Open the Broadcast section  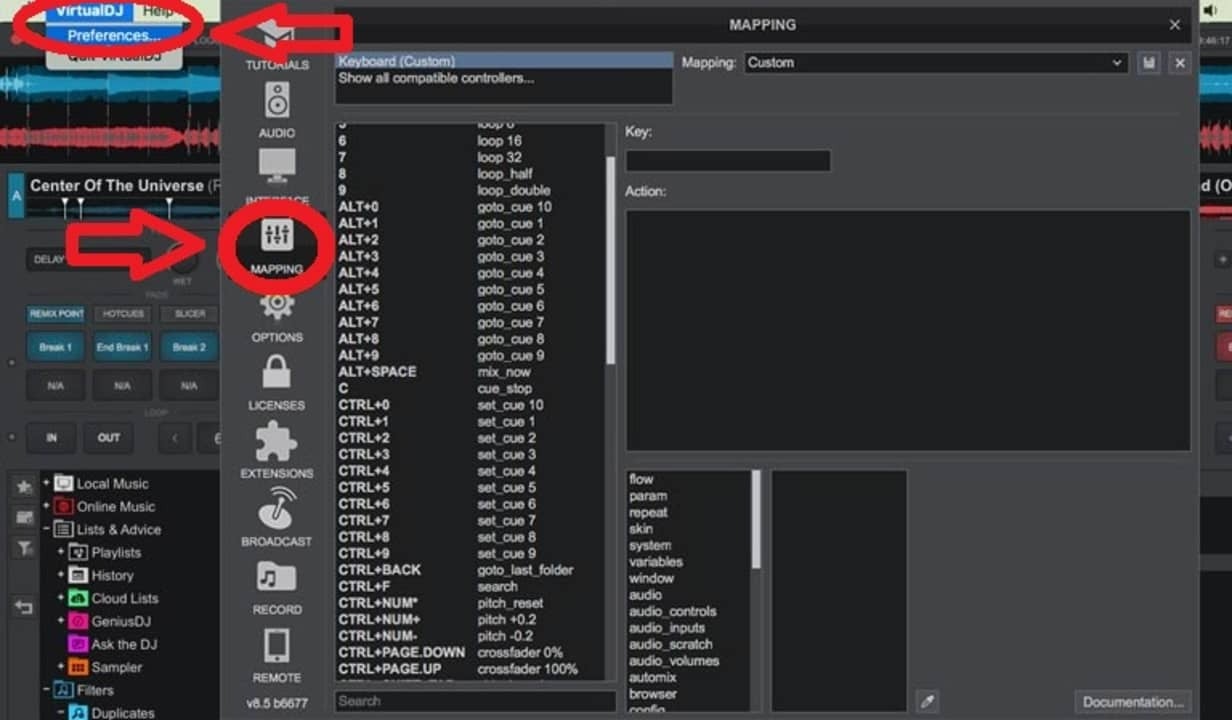click(x=277, y=516)
